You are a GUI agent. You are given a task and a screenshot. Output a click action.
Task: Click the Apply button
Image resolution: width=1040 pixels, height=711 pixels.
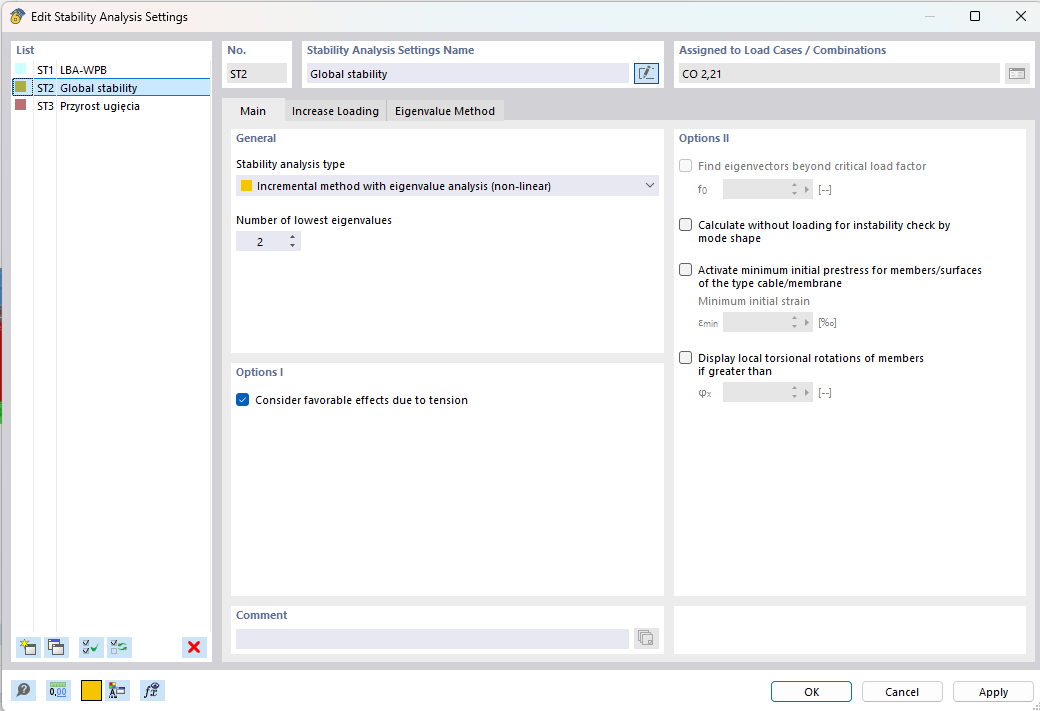(993, 692)
